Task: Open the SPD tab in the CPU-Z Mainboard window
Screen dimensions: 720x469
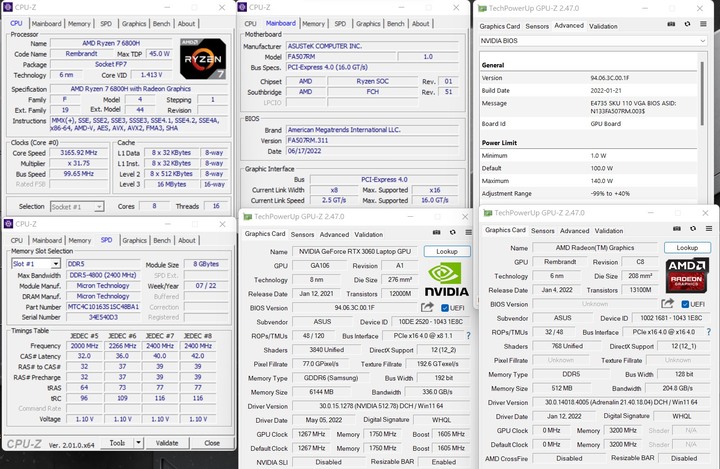Action: click(340, 23)
